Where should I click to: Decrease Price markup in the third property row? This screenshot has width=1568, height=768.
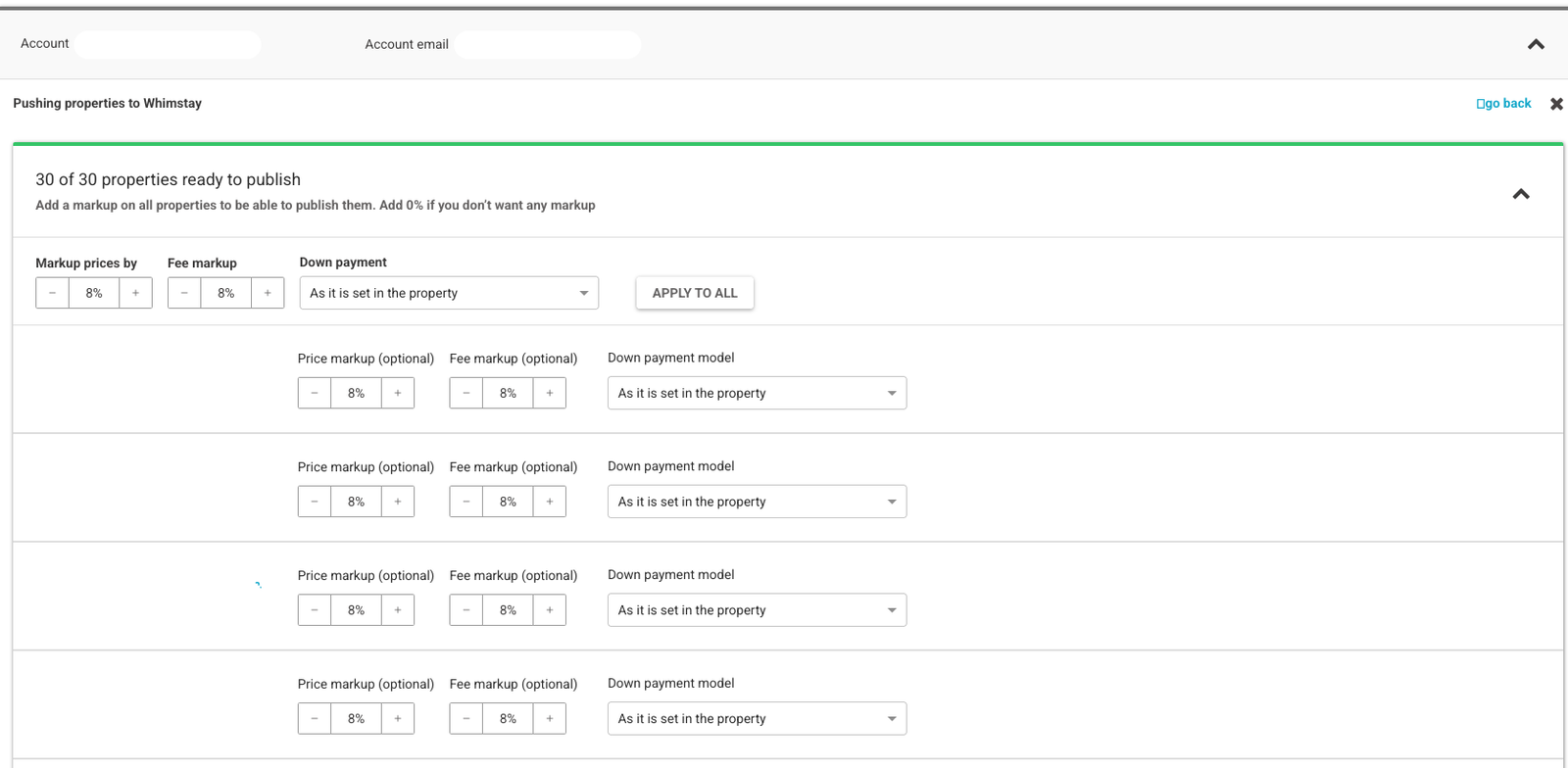point(315,610)
